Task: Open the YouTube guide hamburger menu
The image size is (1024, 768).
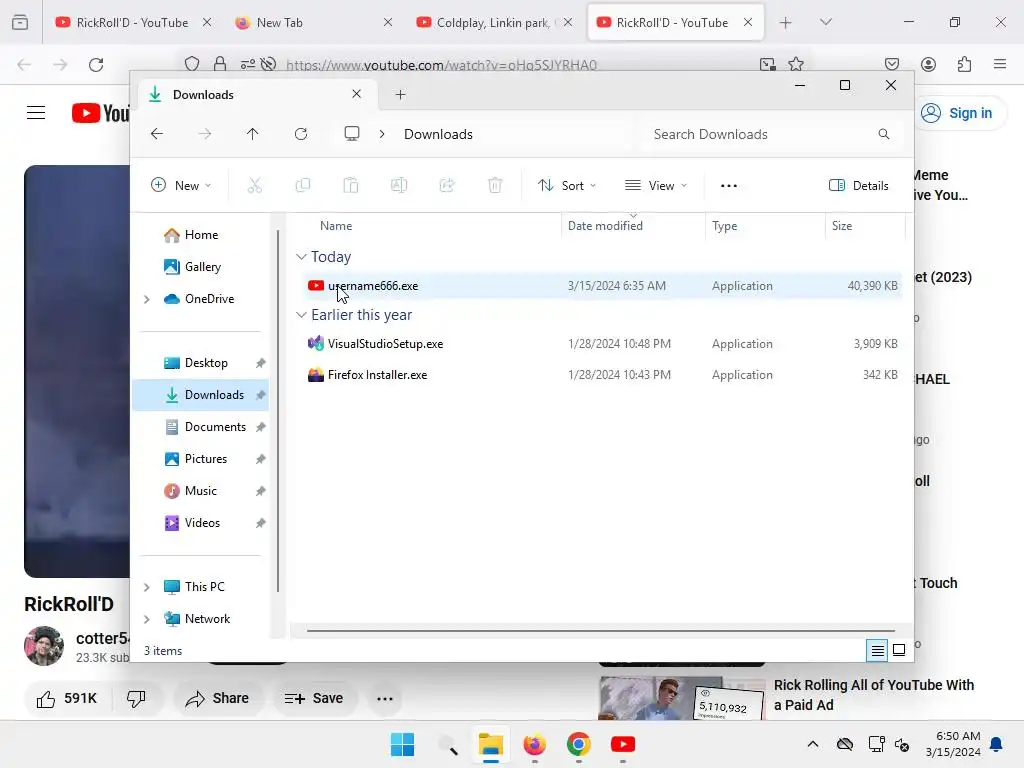Action: pos(36,113)
